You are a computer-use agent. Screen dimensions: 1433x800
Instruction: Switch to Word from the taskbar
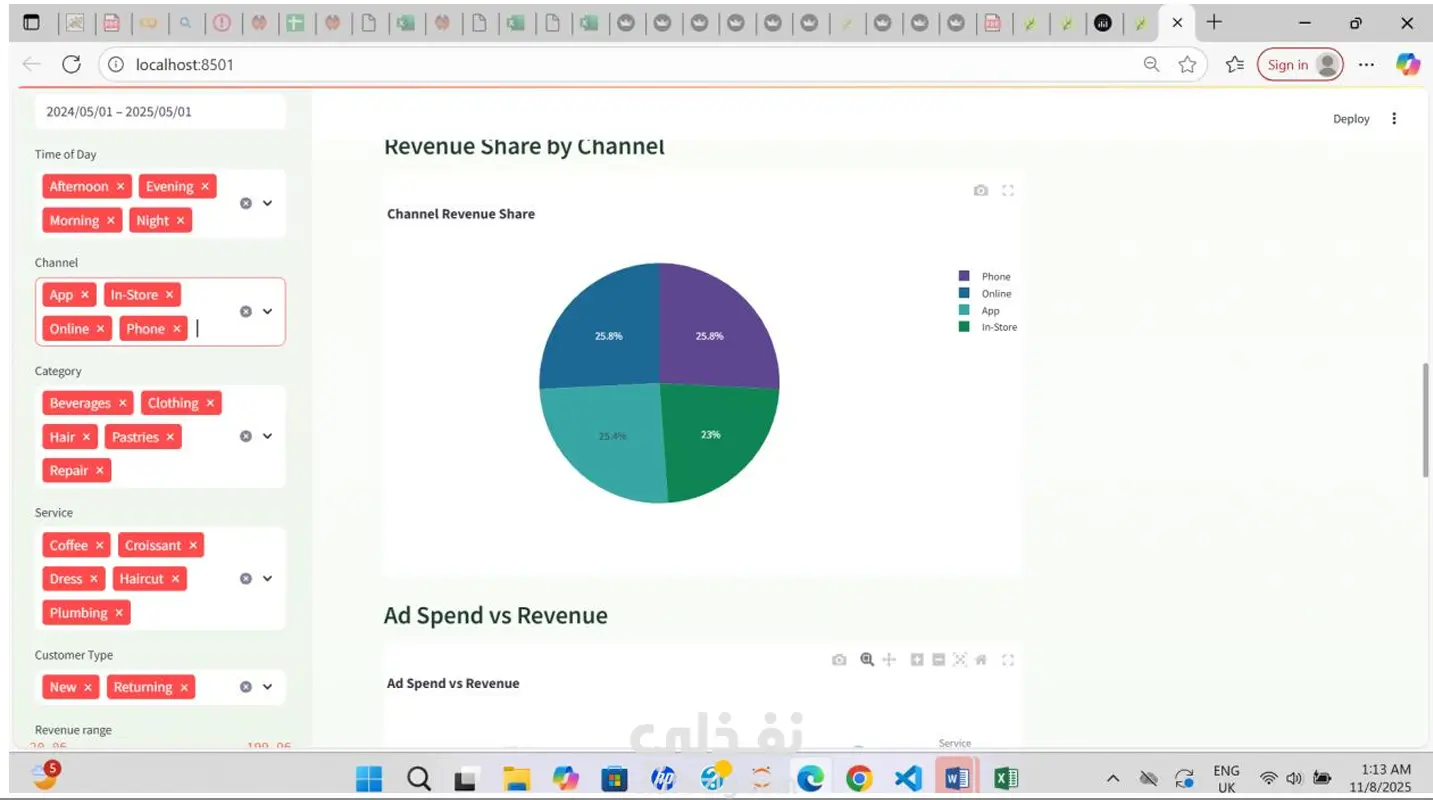click(956, 778)
